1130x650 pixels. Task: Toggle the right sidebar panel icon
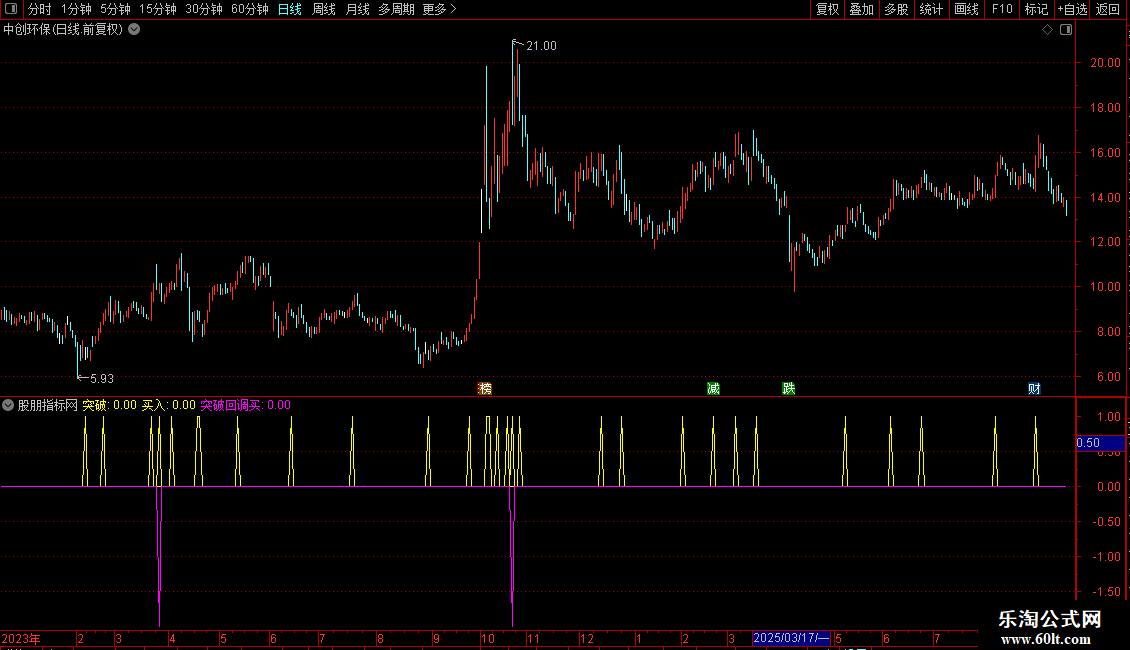[1066, 30]
